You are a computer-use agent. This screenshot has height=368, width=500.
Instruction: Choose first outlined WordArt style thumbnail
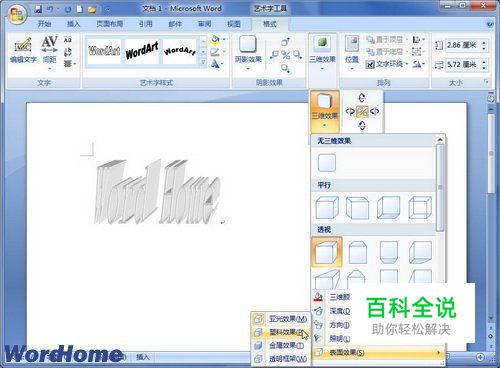pos(104,51)
